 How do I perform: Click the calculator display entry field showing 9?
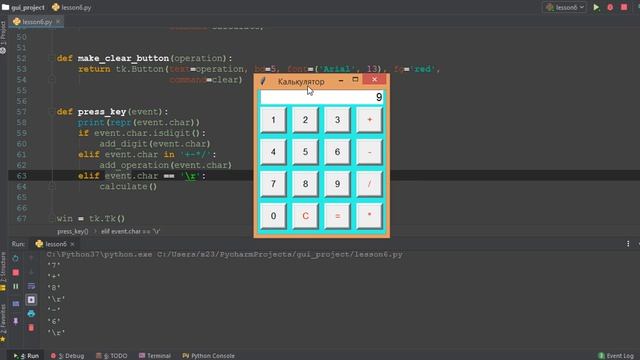pyautogui.click(x=322, y=97)
